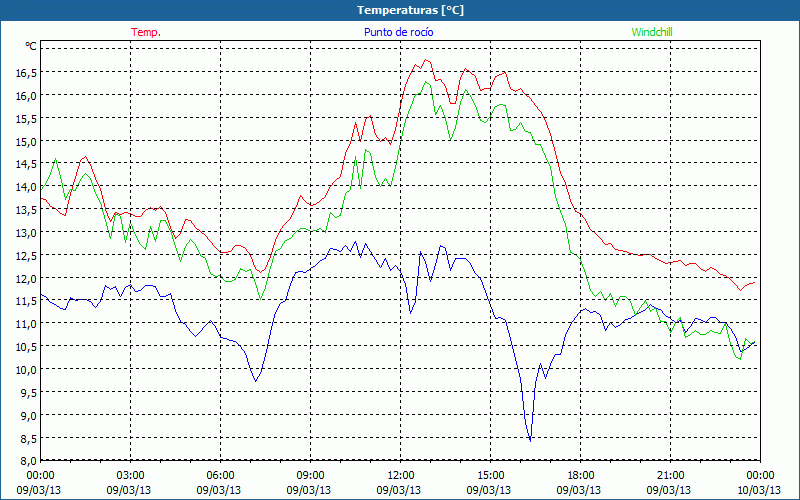Screen dimensions: 800x500
Task: Click the 13,5 y-axis value
Action: click(26, 210)
